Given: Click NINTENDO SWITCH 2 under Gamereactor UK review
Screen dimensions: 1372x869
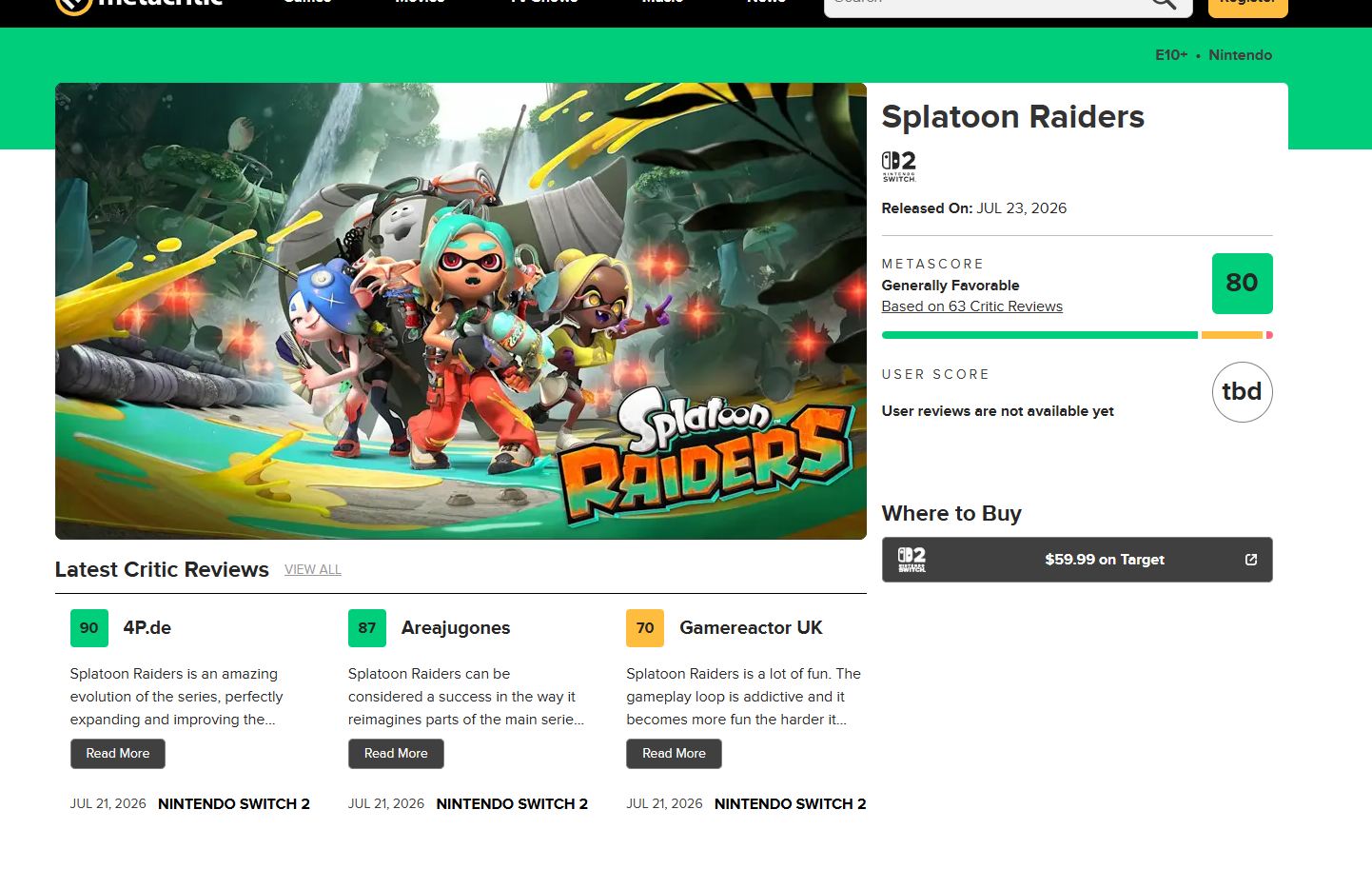Looking at the screenshot, I should [x=790, y=804].
